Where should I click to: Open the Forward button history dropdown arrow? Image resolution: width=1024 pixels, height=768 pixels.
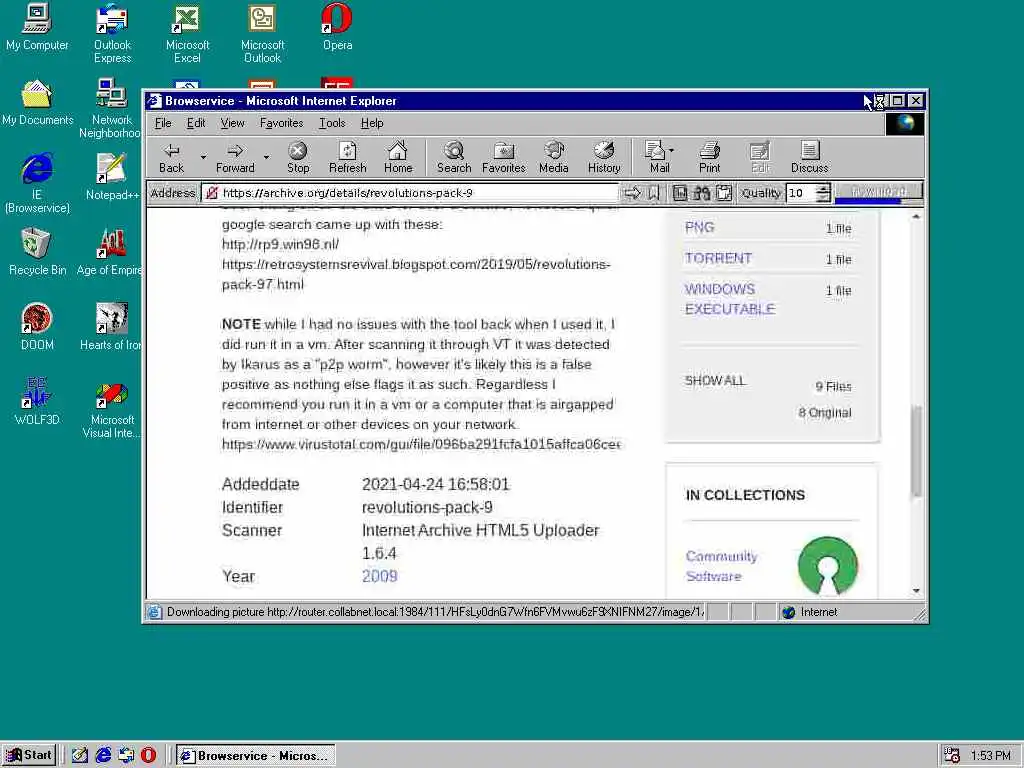point(266,157)
